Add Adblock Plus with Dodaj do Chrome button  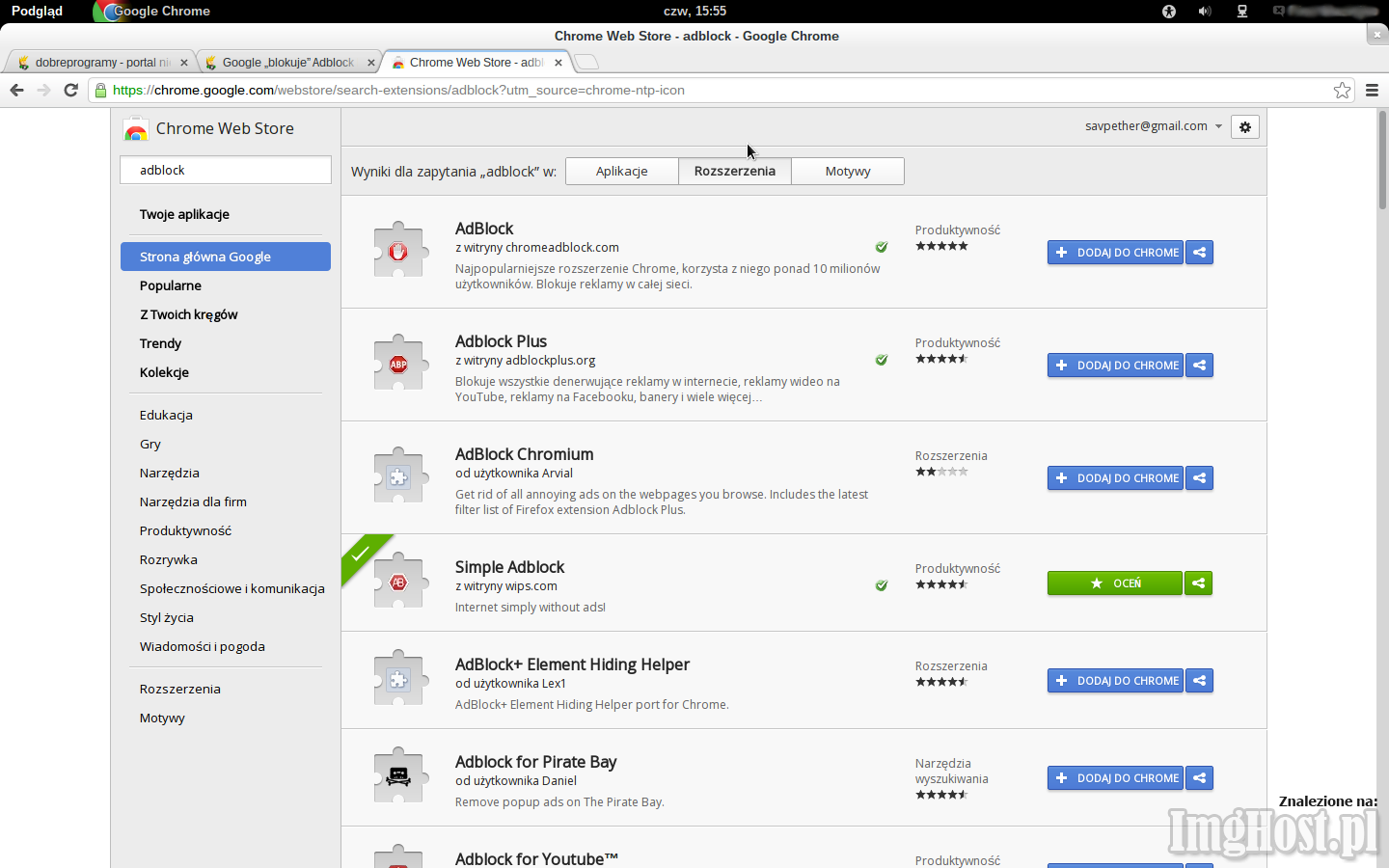coord(1115,366)
